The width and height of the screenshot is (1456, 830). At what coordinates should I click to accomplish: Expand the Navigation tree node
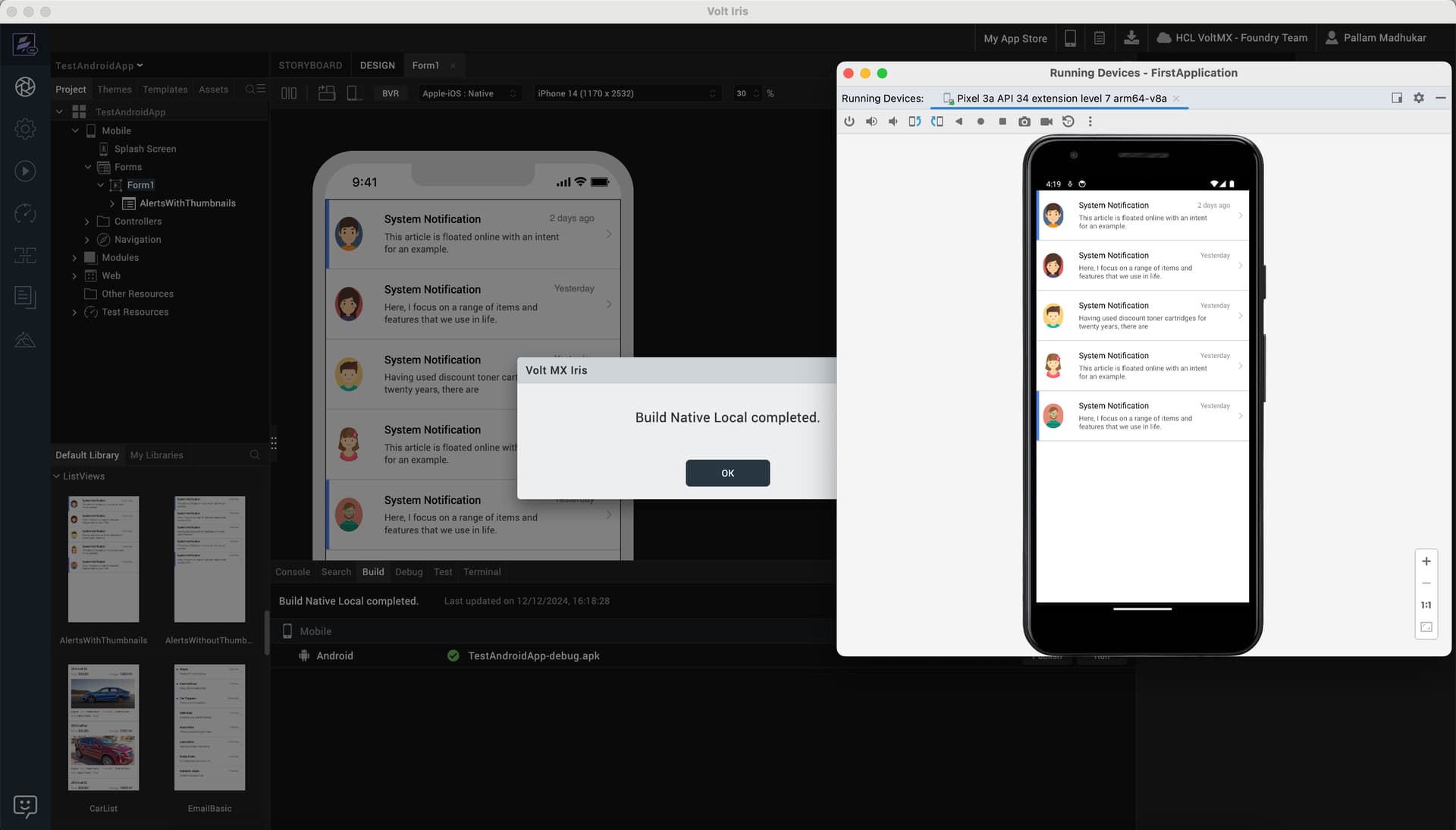click(x=87, y=240)
